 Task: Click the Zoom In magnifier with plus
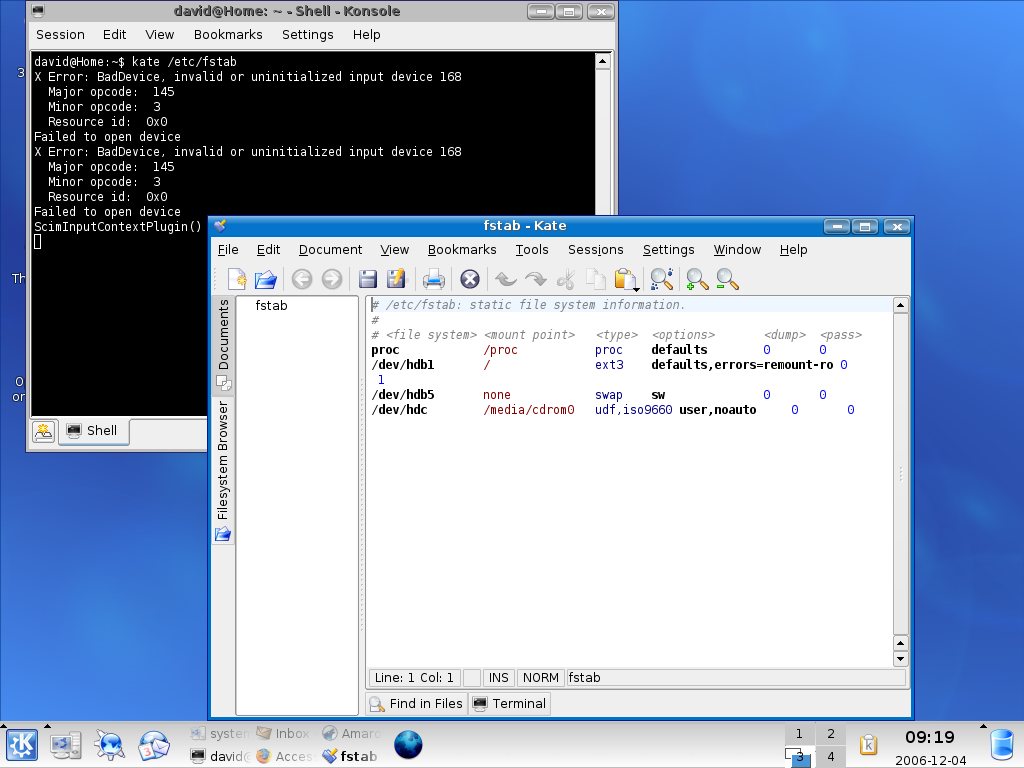pyautogui.click(x=697, y=280)
